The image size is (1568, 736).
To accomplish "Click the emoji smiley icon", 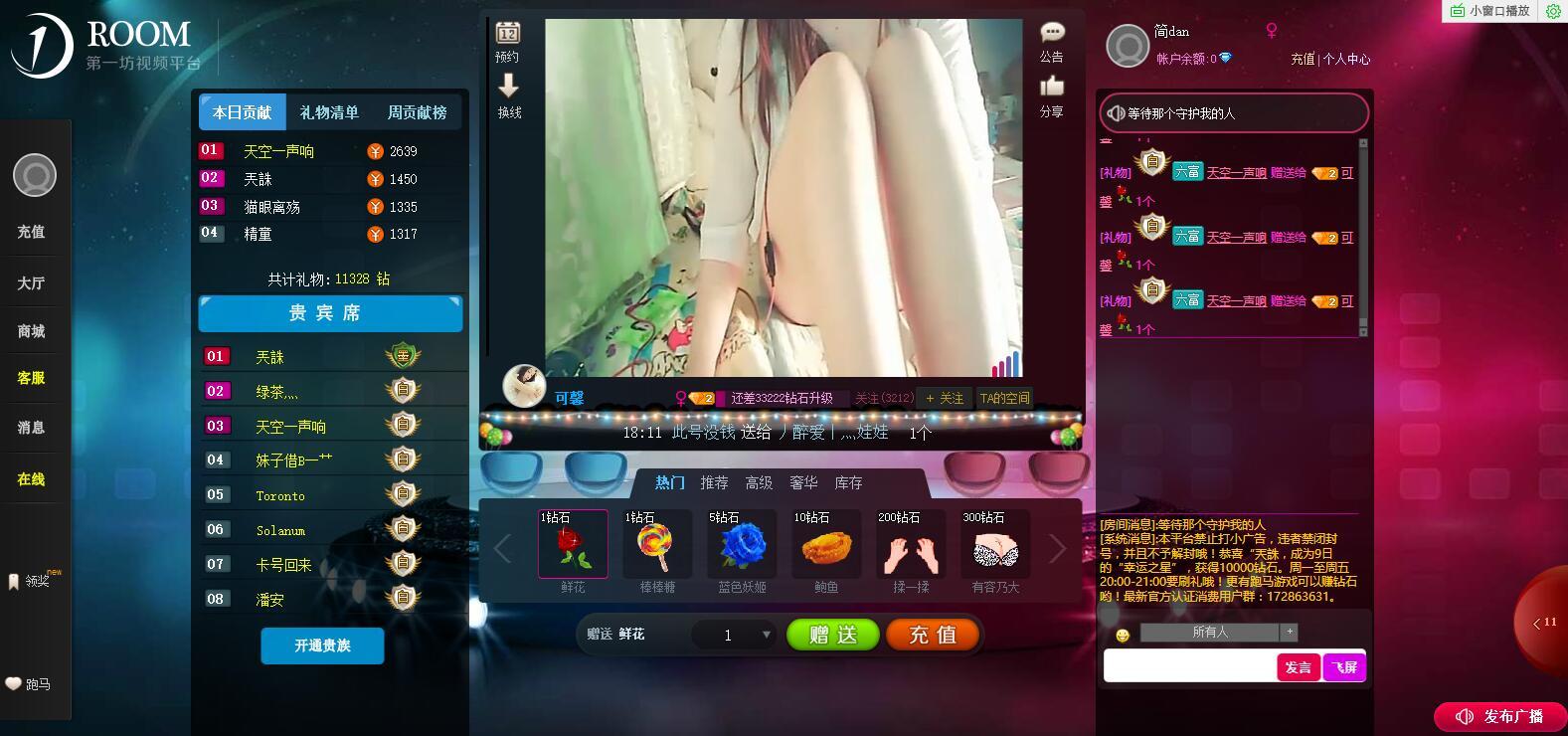I will pyautogui.click(x=1123, y=635).
